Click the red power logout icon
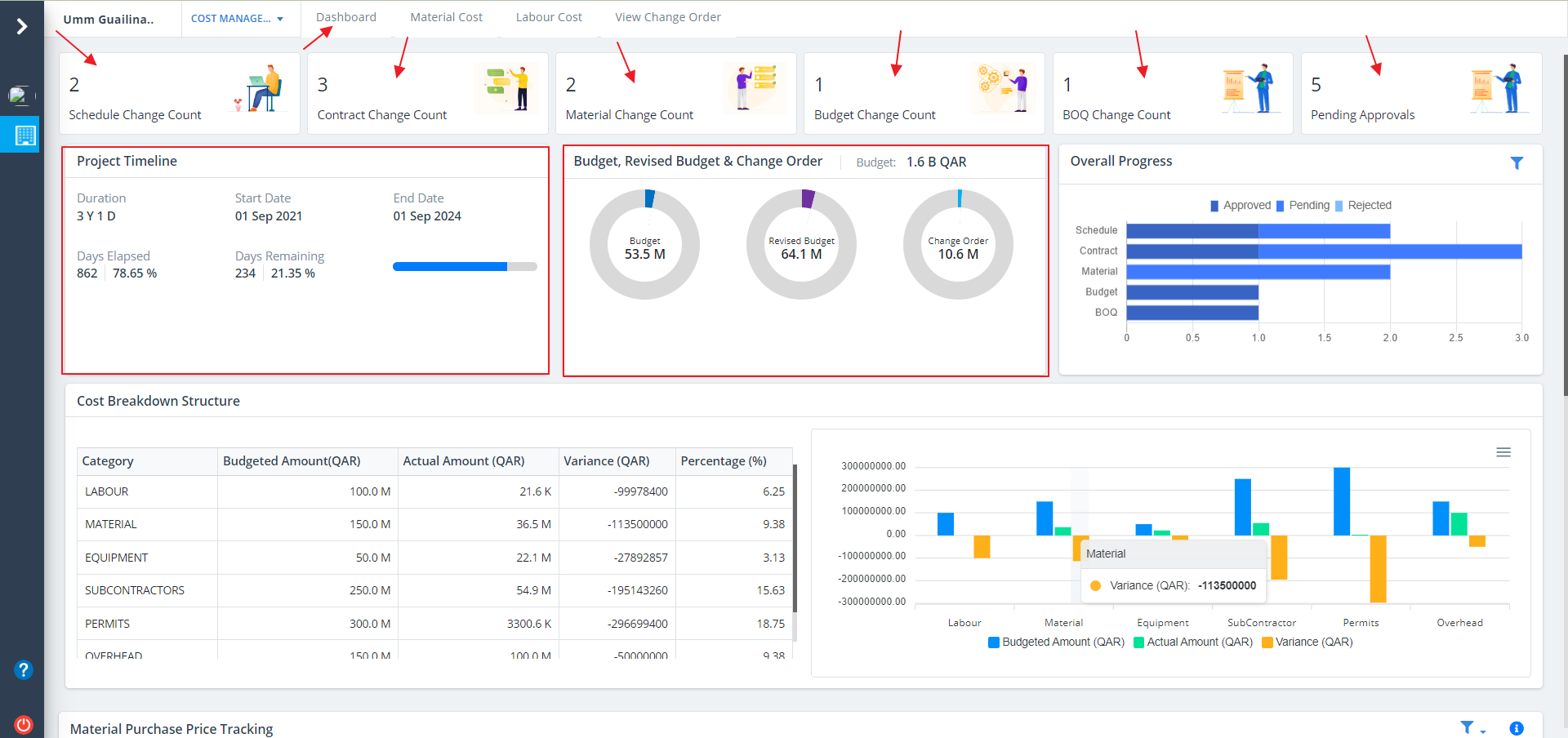1568x738 pixels. 24,724
